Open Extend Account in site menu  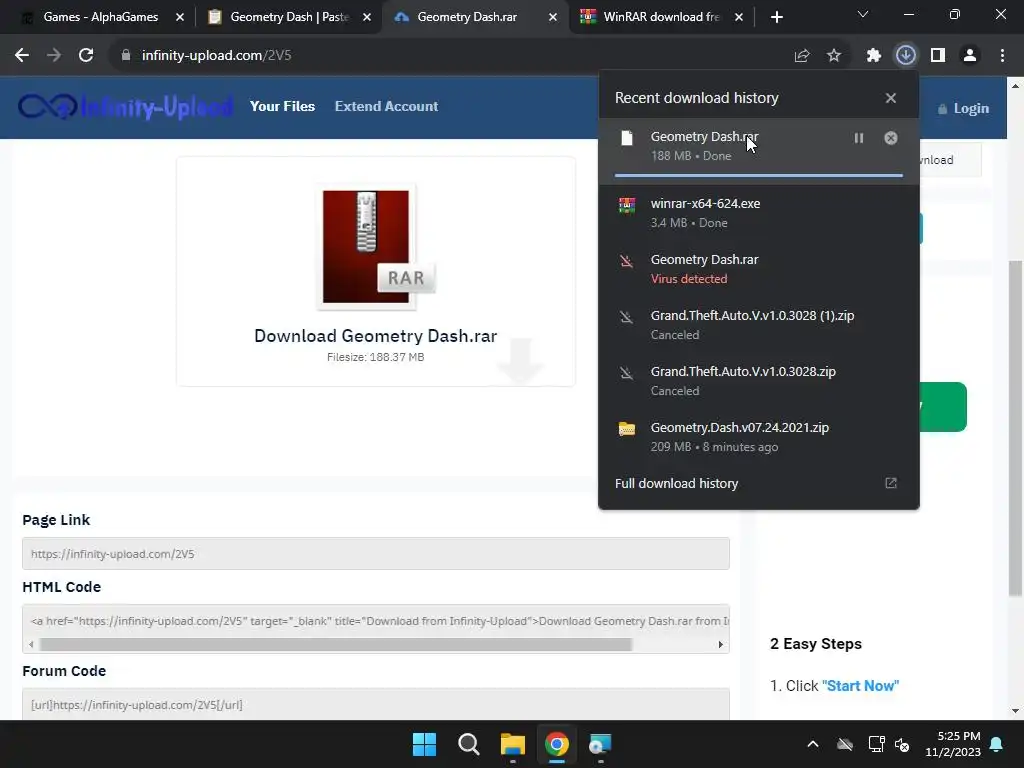(387, 106)
